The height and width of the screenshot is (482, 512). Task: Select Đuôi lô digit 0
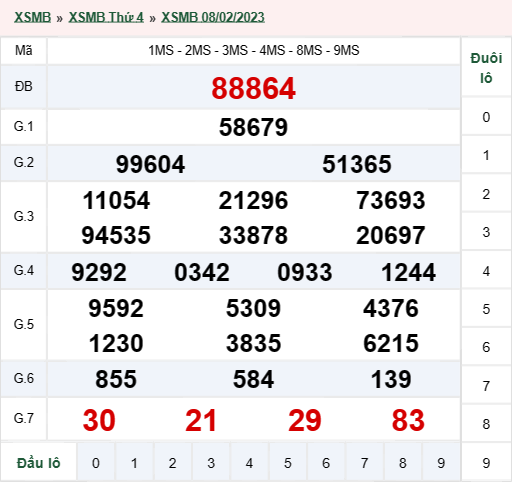coord(486,117)
